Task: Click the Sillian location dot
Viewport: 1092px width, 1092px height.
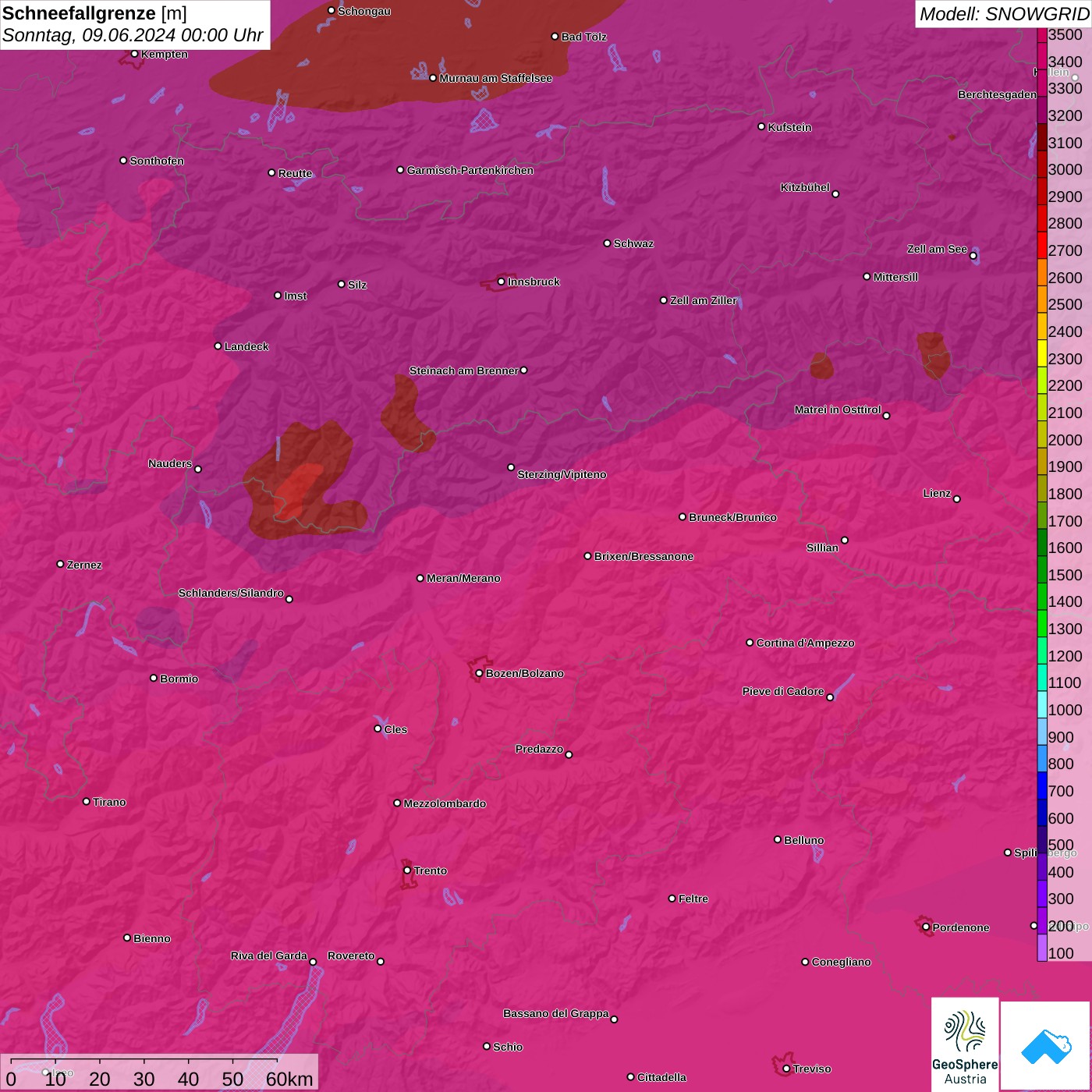Action: coord(844,540)
